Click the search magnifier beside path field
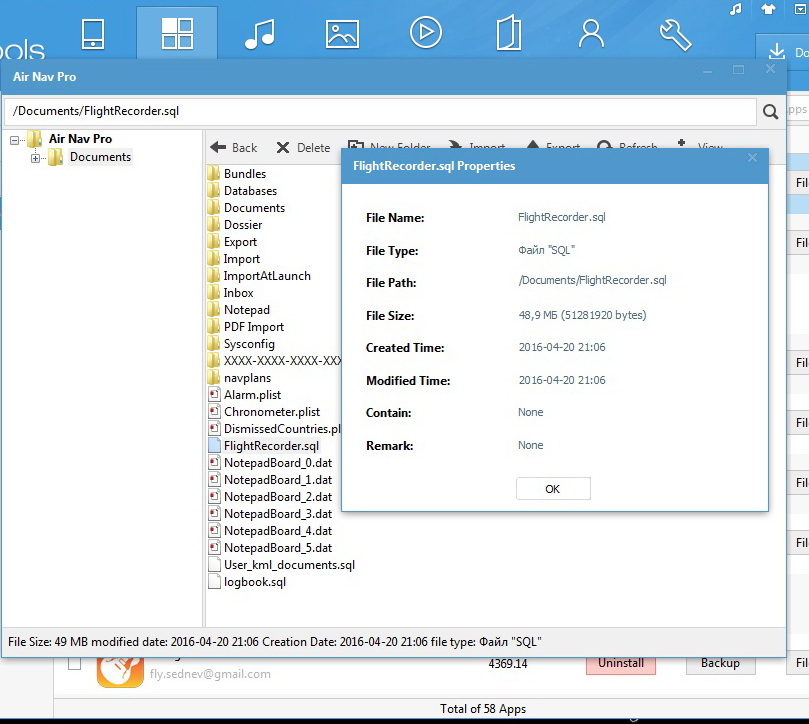Screen dimensions: 809x724 770,112
